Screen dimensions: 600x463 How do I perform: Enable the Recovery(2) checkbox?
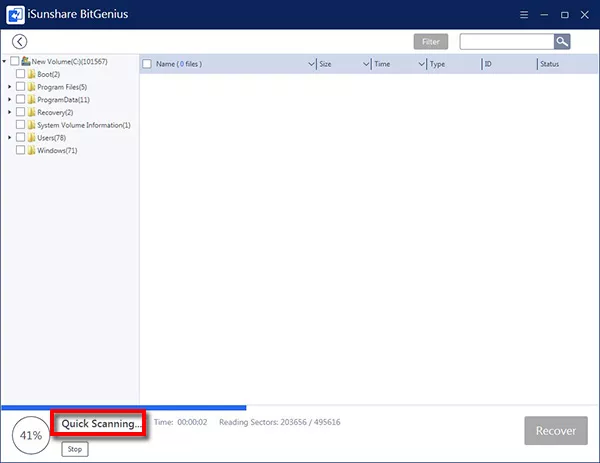click(20, 112)
